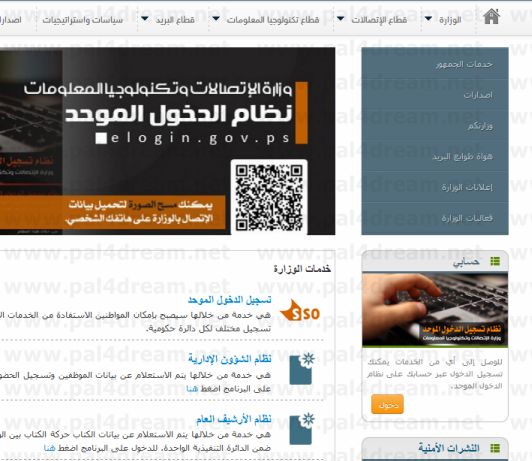The width and height of the screenshot is (532, 461).
Task: Click the green list icon beside النشرات الأمنية
Action: click(x=495, y=448)
